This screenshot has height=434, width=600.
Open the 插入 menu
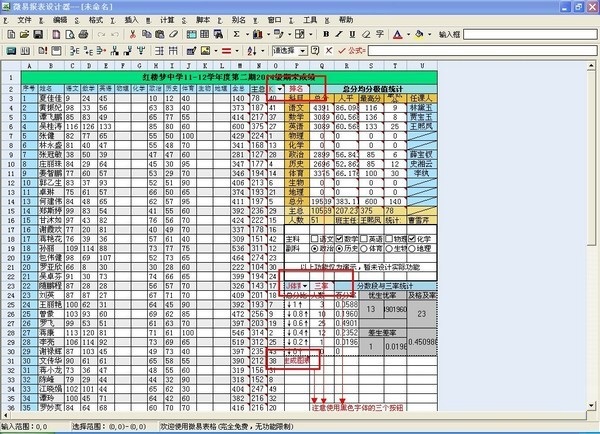[x=131, y=20]
